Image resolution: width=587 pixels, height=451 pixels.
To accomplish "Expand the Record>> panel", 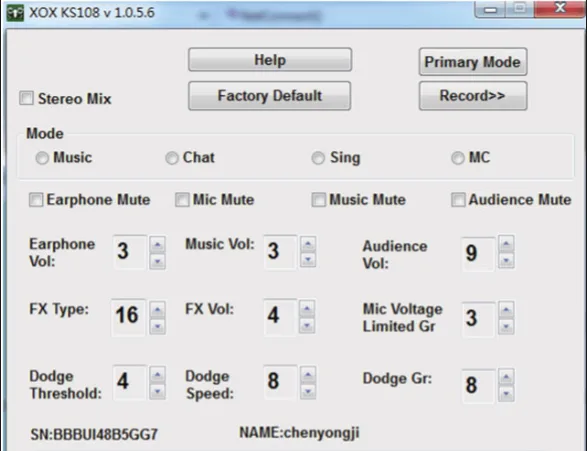I will click(473, 96).
